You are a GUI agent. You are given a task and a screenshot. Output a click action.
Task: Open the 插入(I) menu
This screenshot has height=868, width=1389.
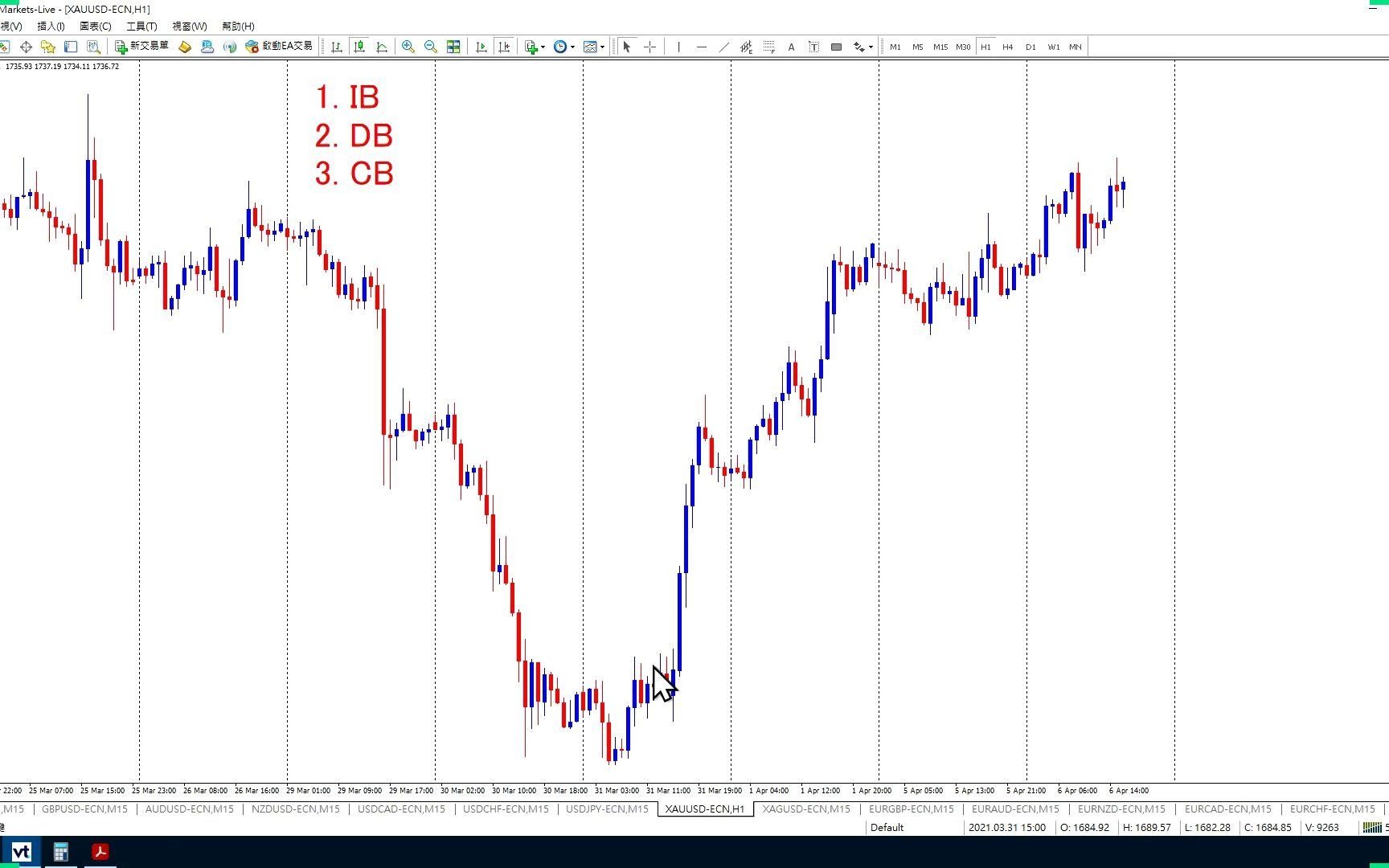[x=51, y=26]
